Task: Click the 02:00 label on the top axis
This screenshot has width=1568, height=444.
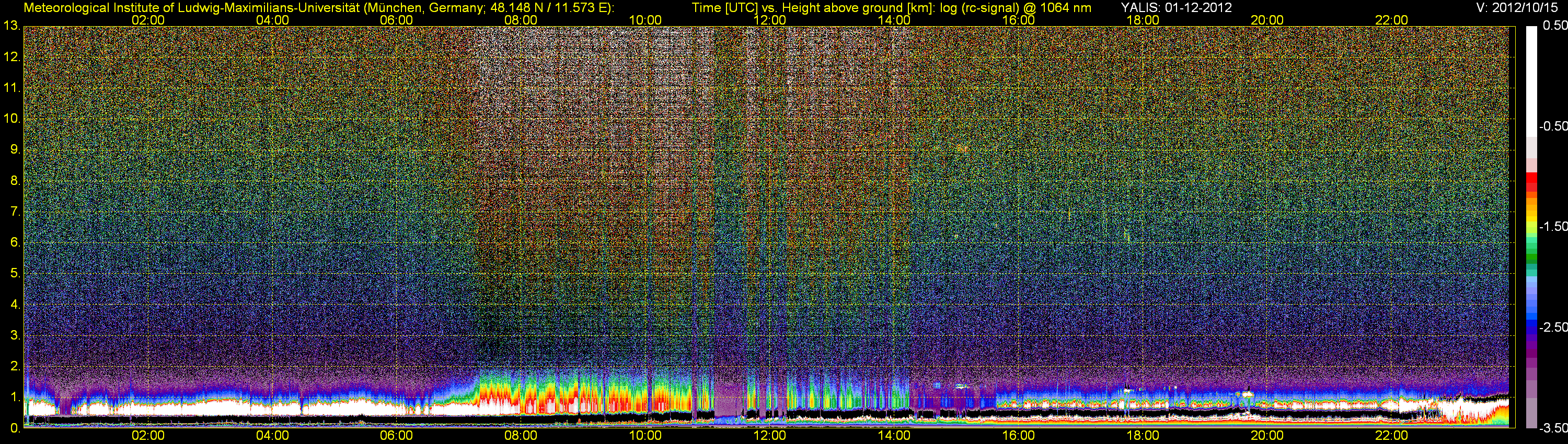Action: (148, 20)
